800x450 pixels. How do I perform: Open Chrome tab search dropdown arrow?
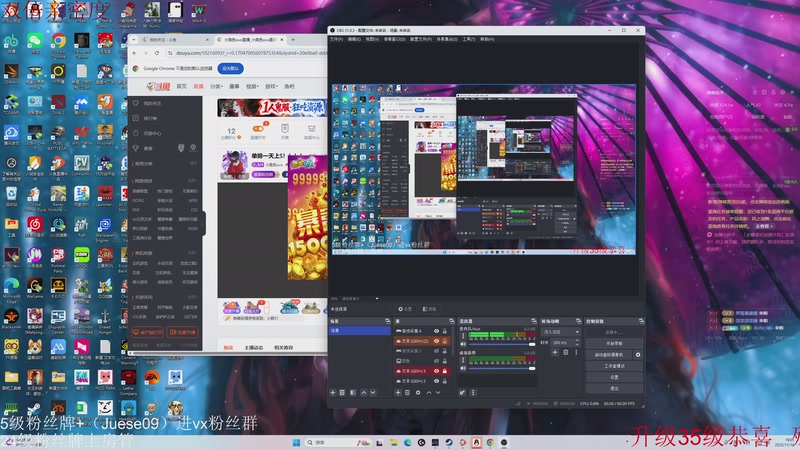tap(134, 39)
